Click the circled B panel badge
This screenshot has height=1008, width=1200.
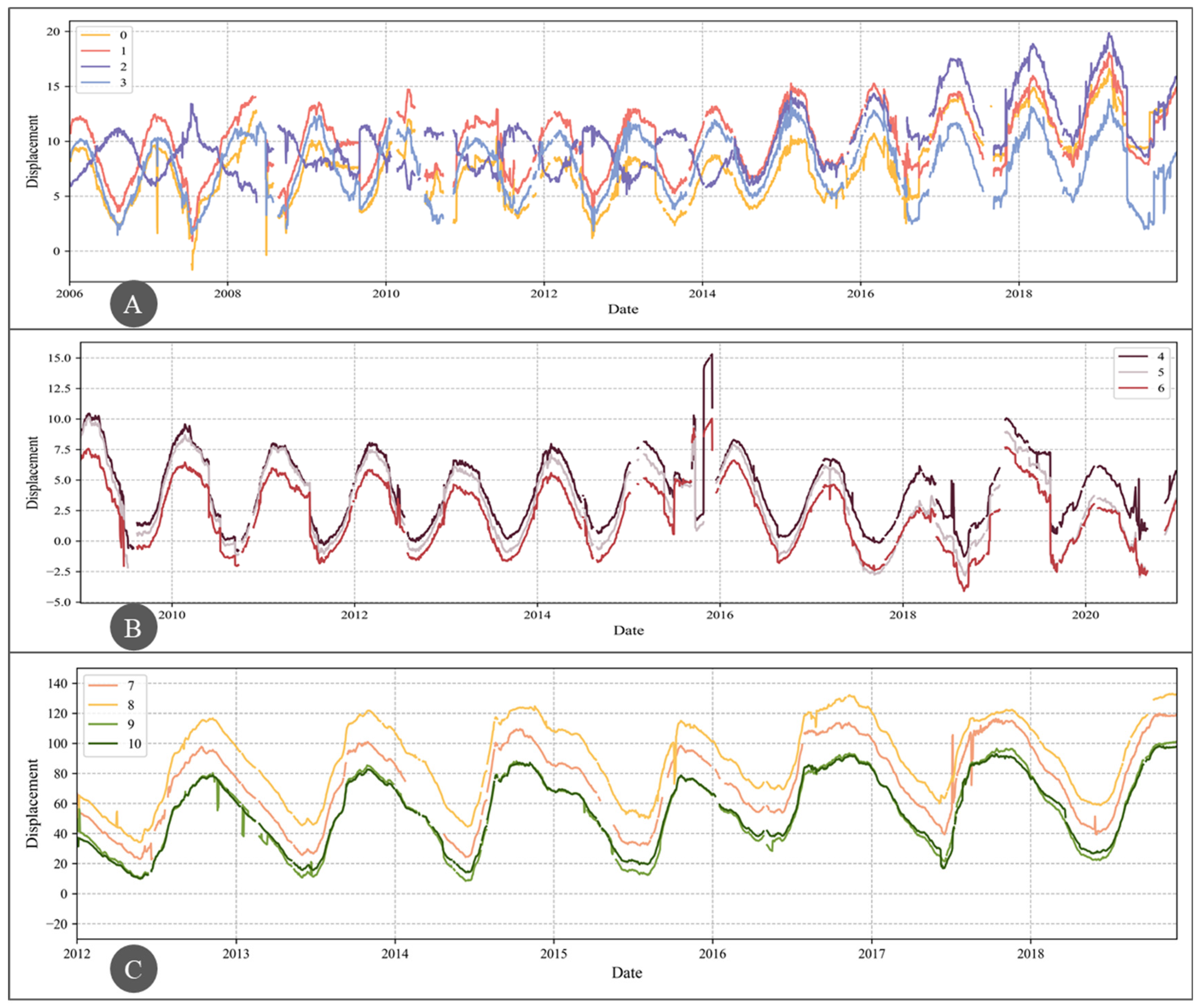coord(133,627)
